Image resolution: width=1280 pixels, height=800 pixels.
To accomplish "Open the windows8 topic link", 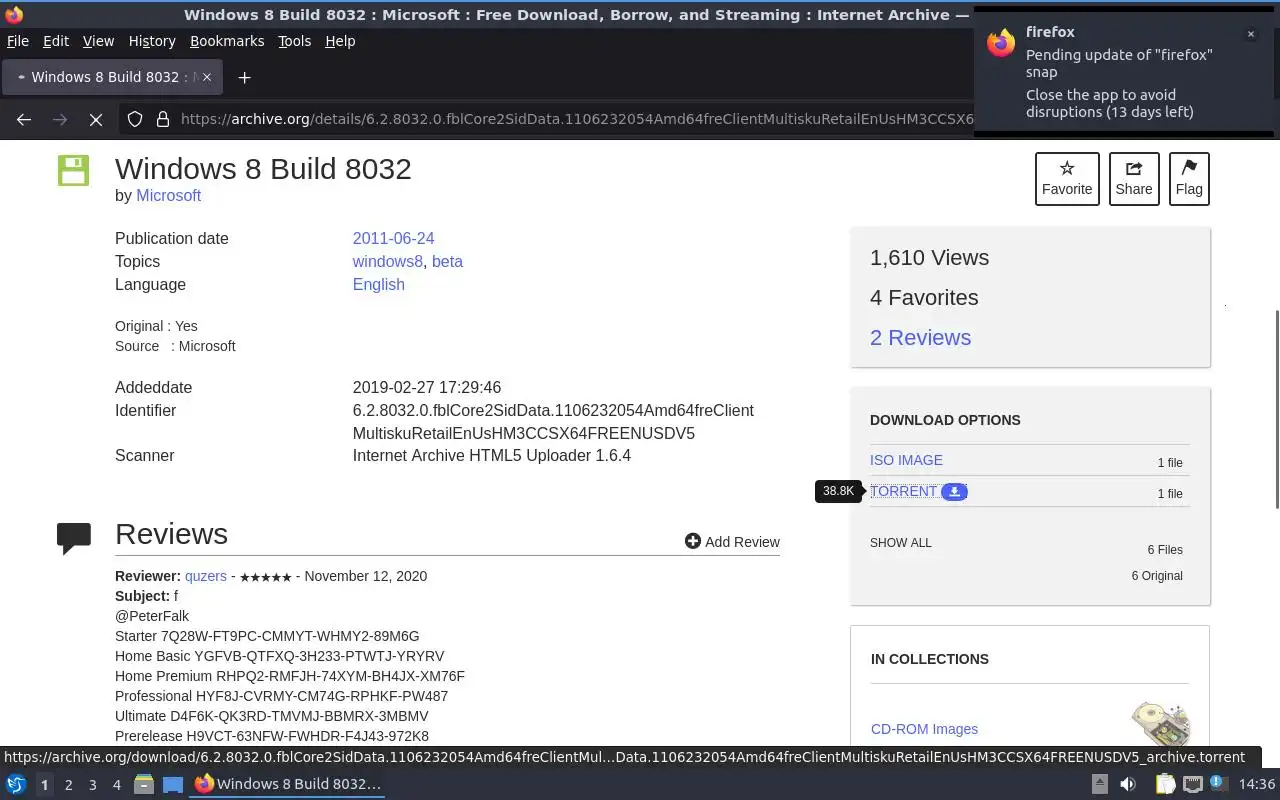I will coord(387,261).
